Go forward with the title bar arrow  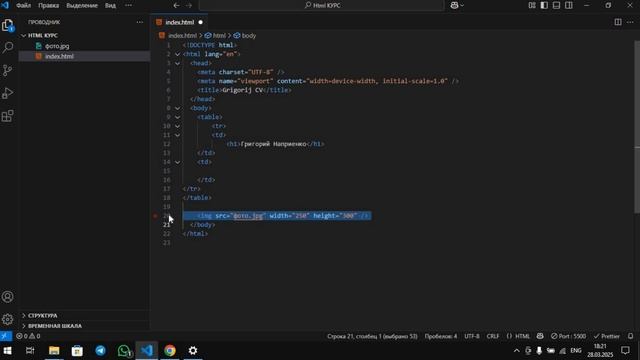[189, 5]
